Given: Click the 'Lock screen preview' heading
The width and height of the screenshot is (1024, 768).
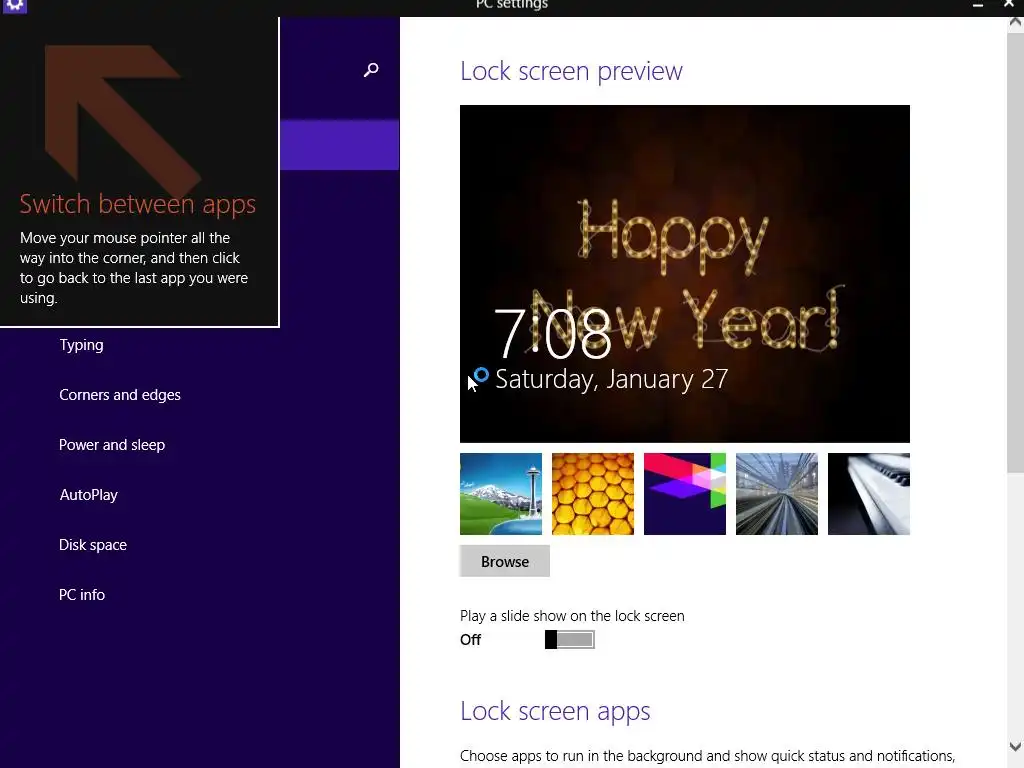Looking at the screenshot, I should pyautogui.click(x=571, y=71).
